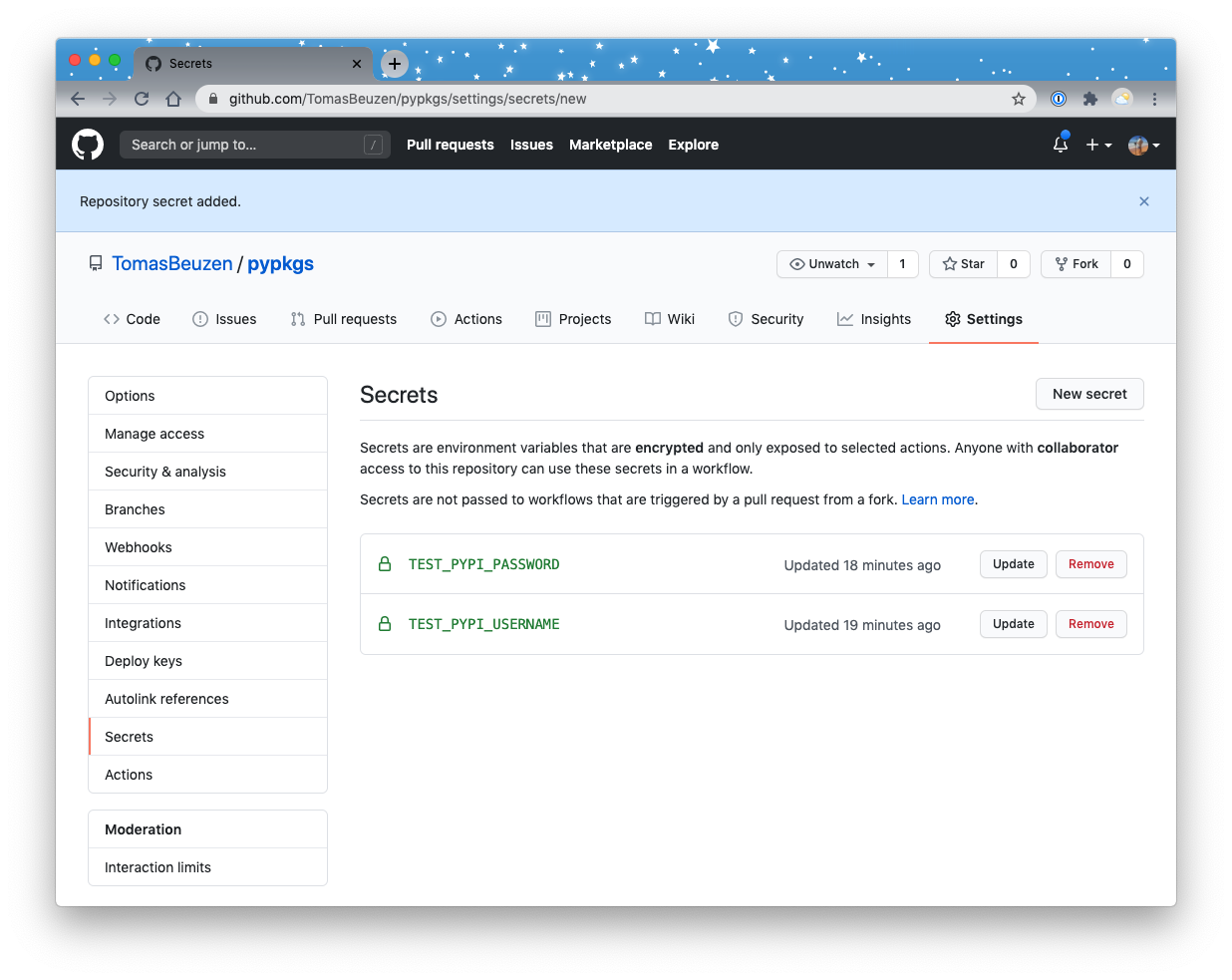
Task: Go back with the browser back arrow
Action: (78, 99)
